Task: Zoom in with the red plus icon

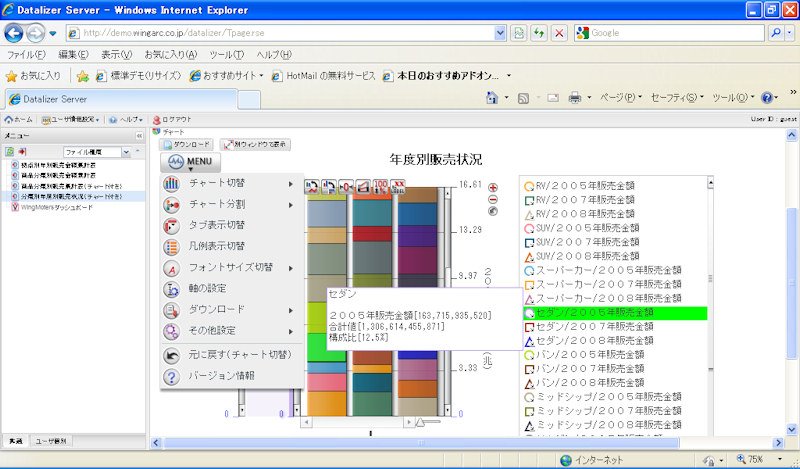Action: [x=493, y=187]
